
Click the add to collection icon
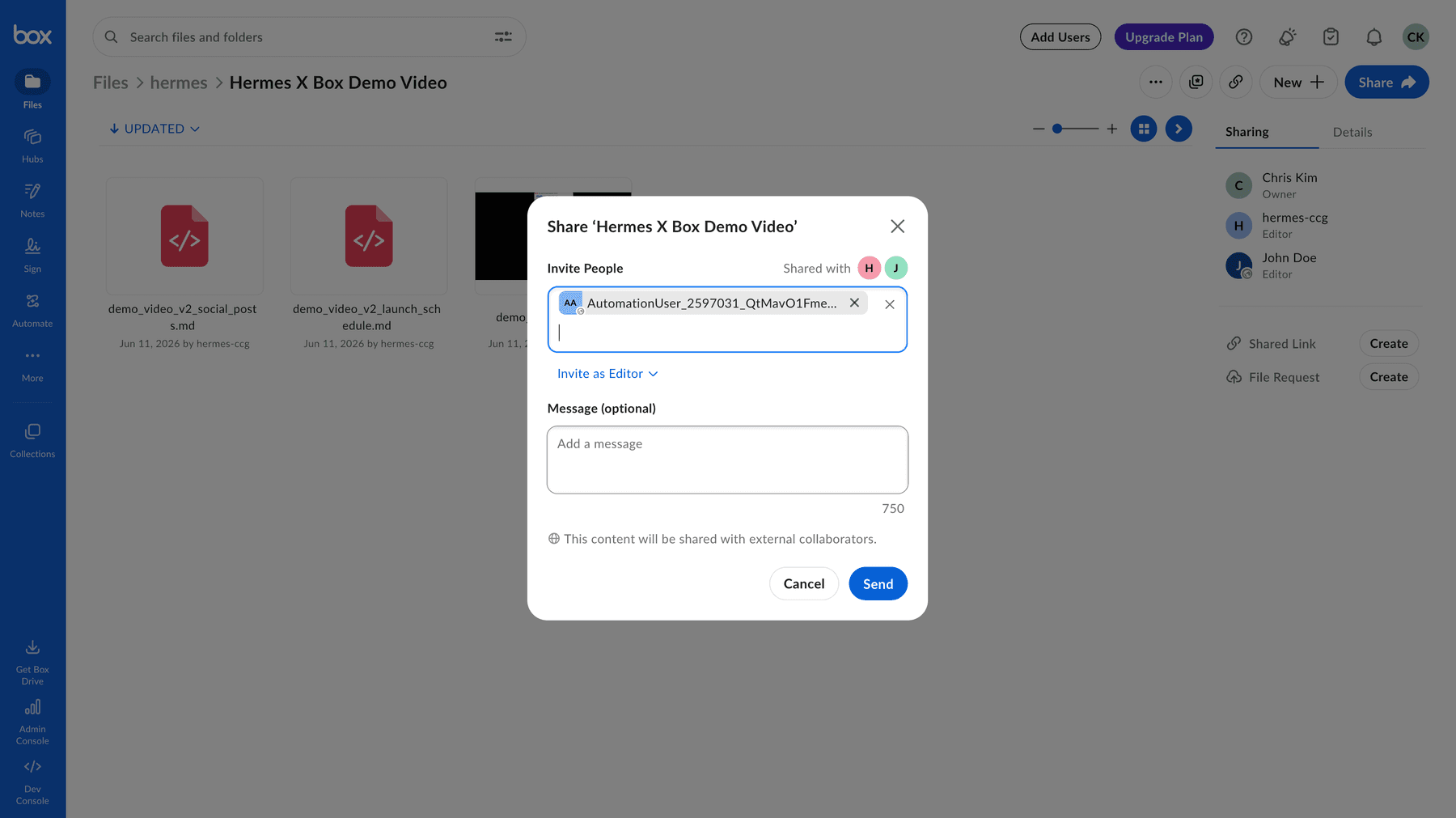[x=1196, y=82]
